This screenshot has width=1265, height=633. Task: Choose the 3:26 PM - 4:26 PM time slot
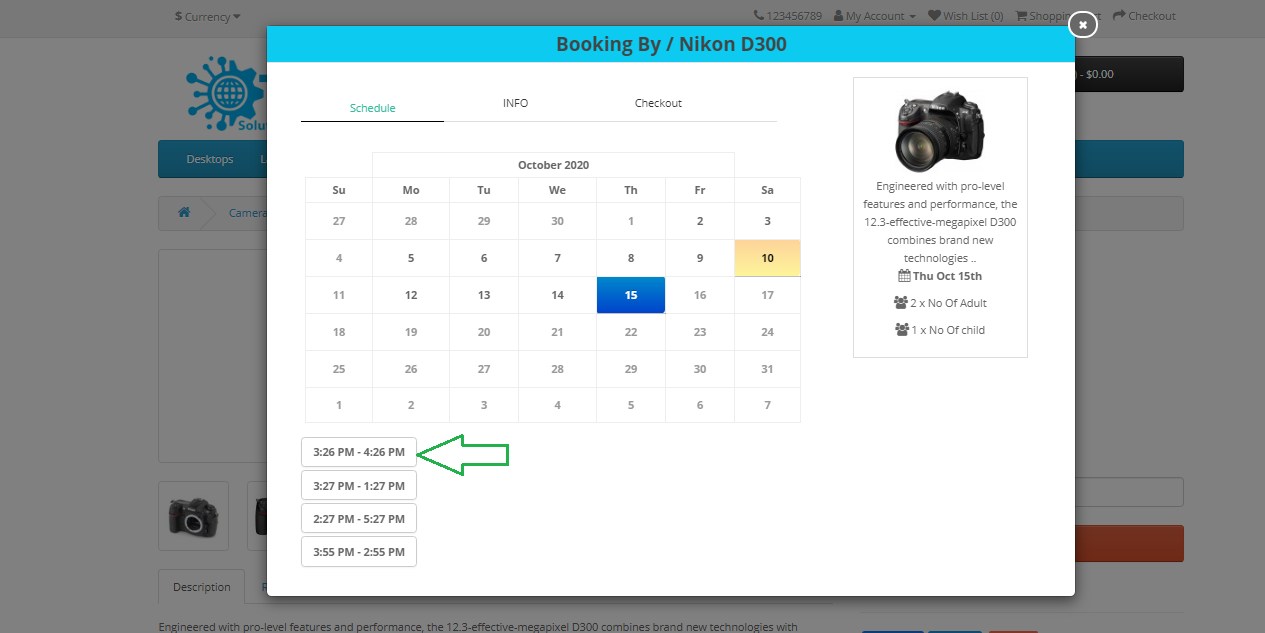click(x=359, y=452)
